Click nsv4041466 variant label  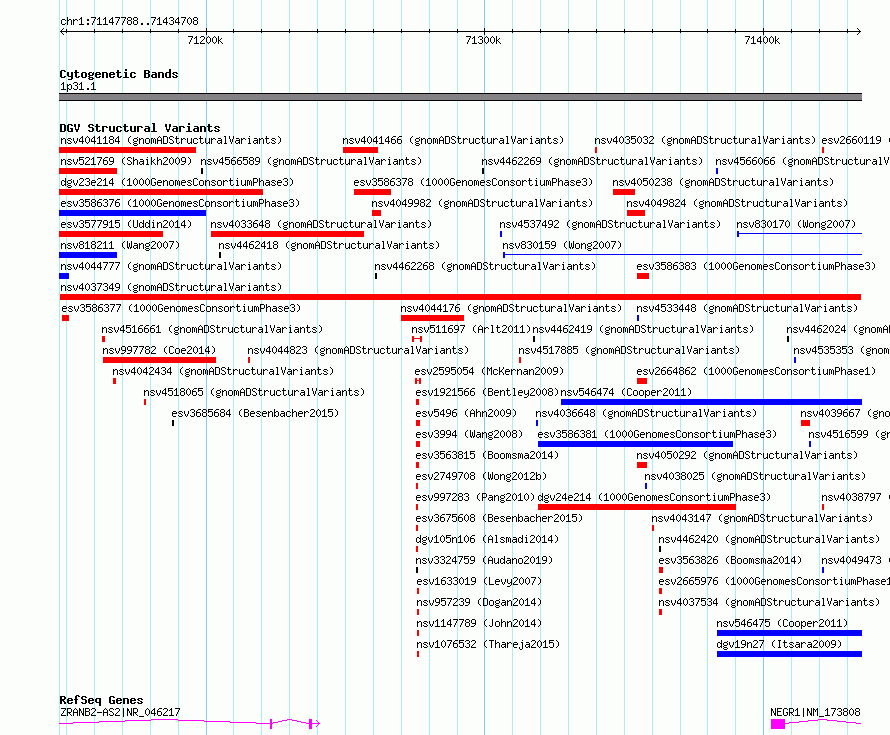point(454,140)
